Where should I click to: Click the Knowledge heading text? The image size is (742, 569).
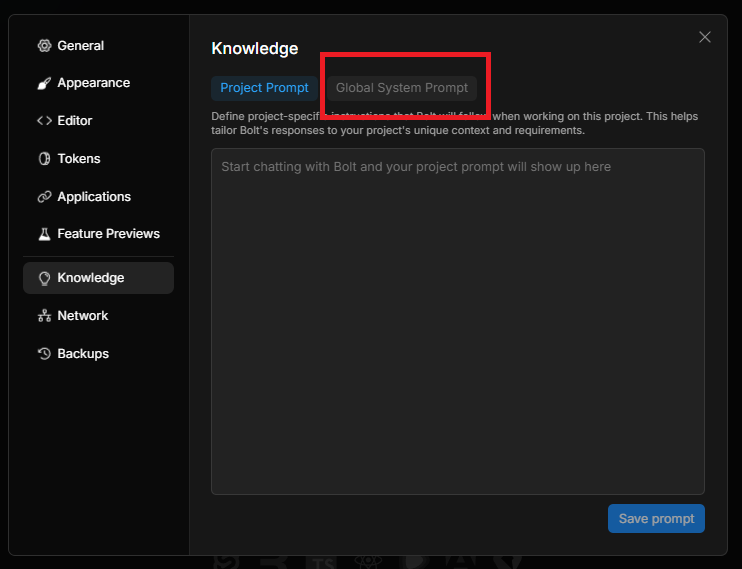click(255, 48)
